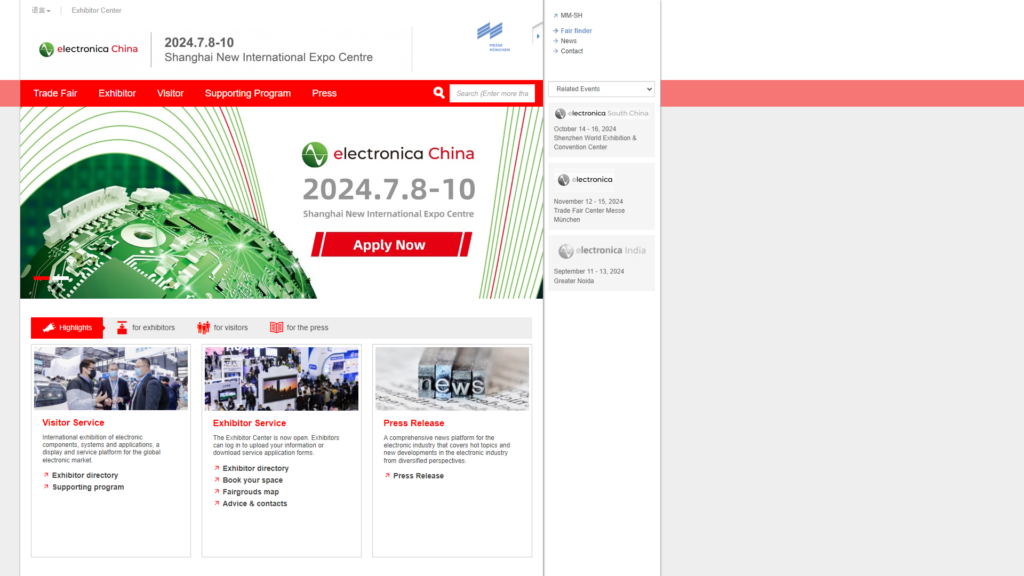Image resolution: width=1024 pixels, height=576 pixels.
Task: Click the for exhibitors booth icon
Action: tap(122, 328)
